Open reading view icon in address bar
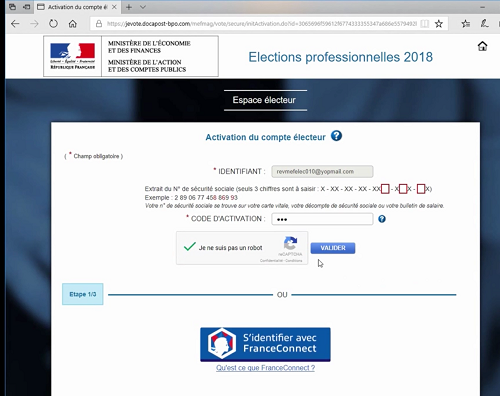The image size is (500, 396). (424, 24)
